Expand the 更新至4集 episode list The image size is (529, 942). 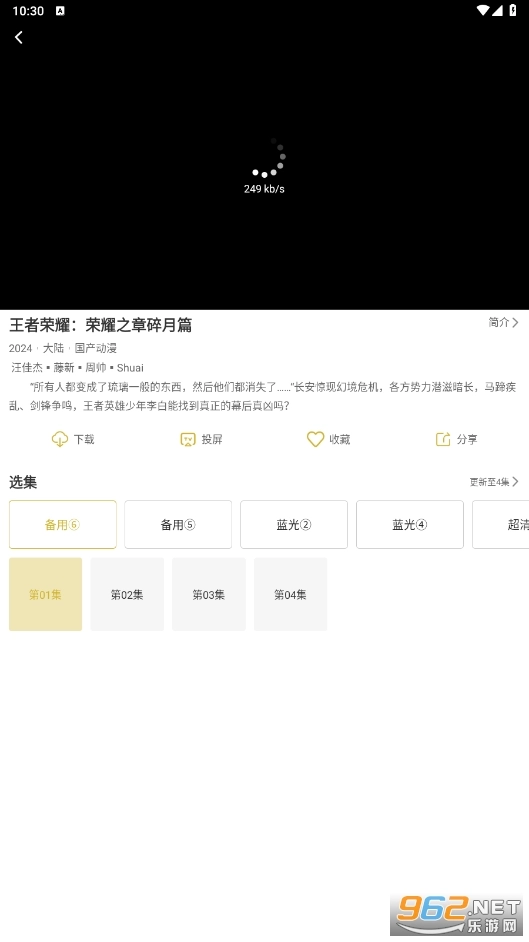coord(494,482)
